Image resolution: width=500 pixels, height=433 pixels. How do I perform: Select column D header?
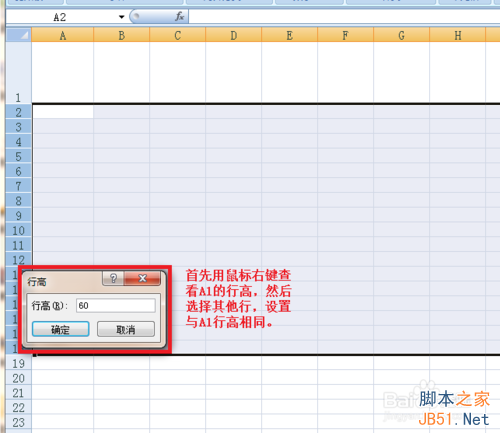point(234,35)
